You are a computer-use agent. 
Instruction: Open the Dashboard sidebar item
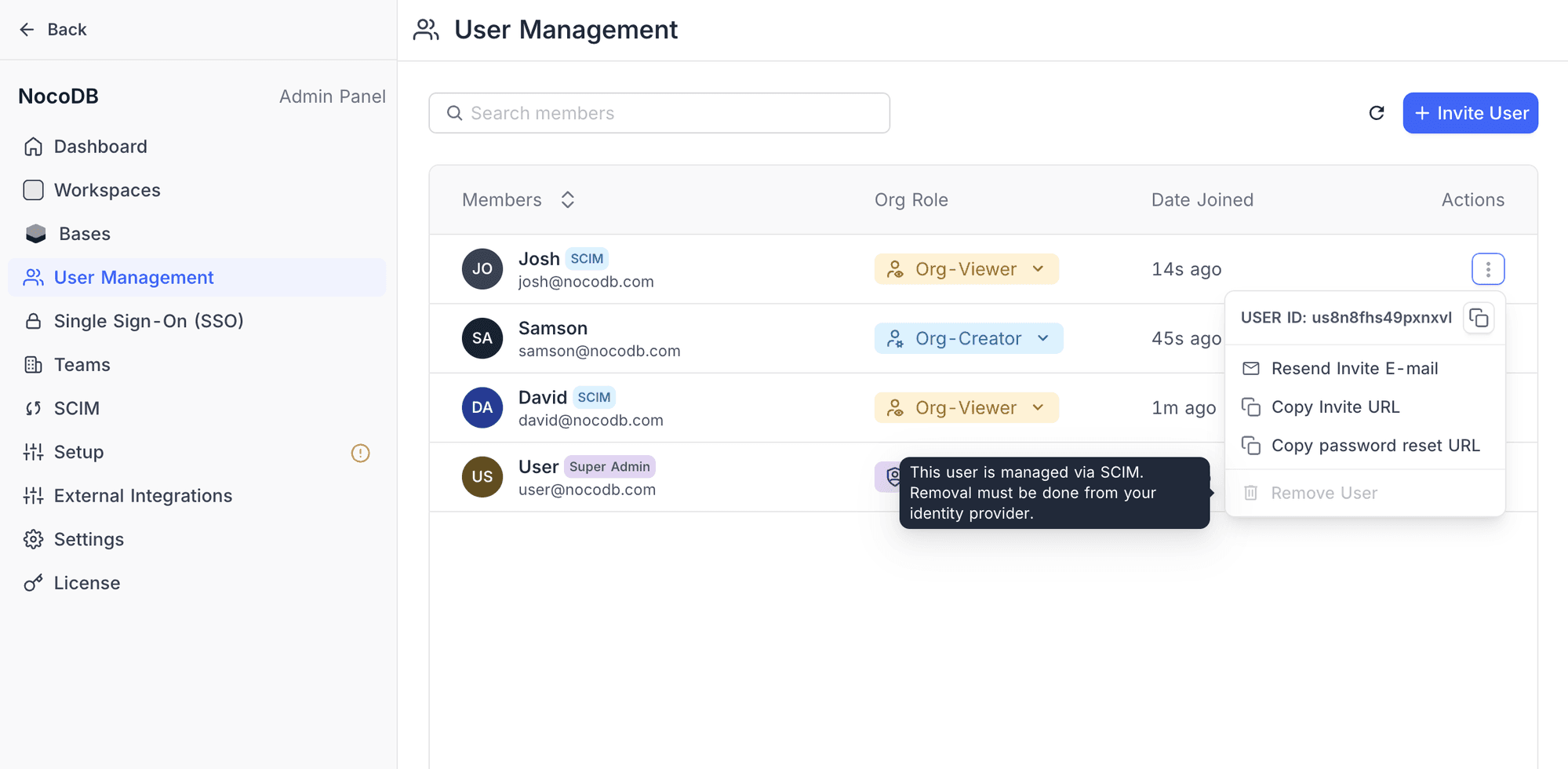pyautogui.click(x=100, y=146)
